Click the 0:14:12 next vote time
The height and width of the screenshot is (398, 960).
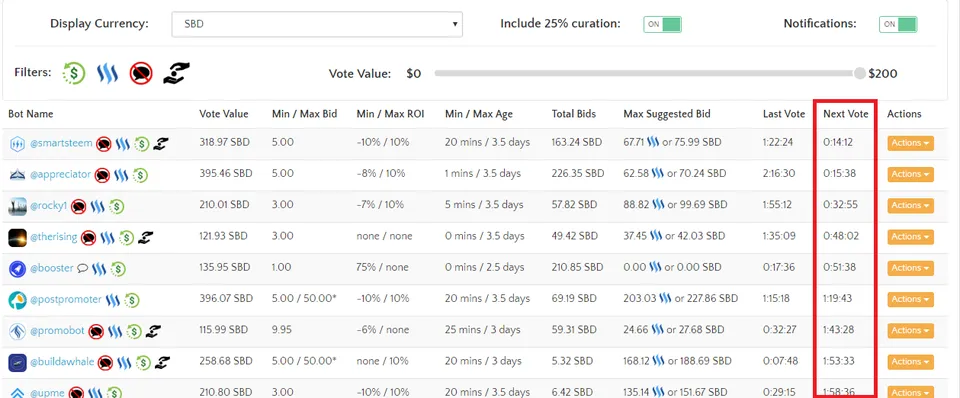tap(838, 143)
